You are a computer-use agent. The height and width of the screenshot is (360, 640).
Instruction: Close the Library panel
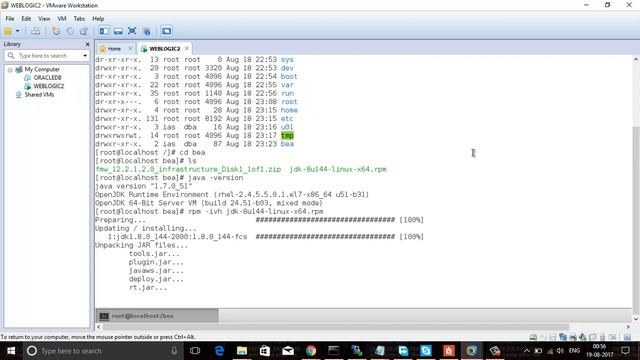(87, 44)
